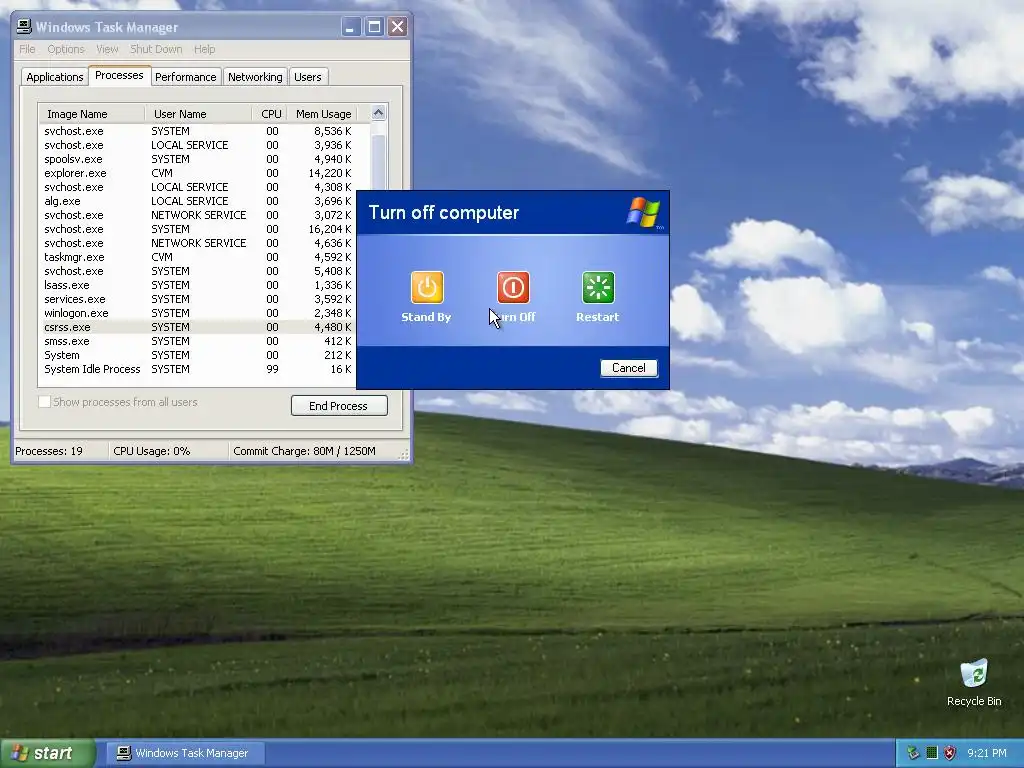Select the alg.exe process row
The image size is (1024, 768).
coord(198,201)
